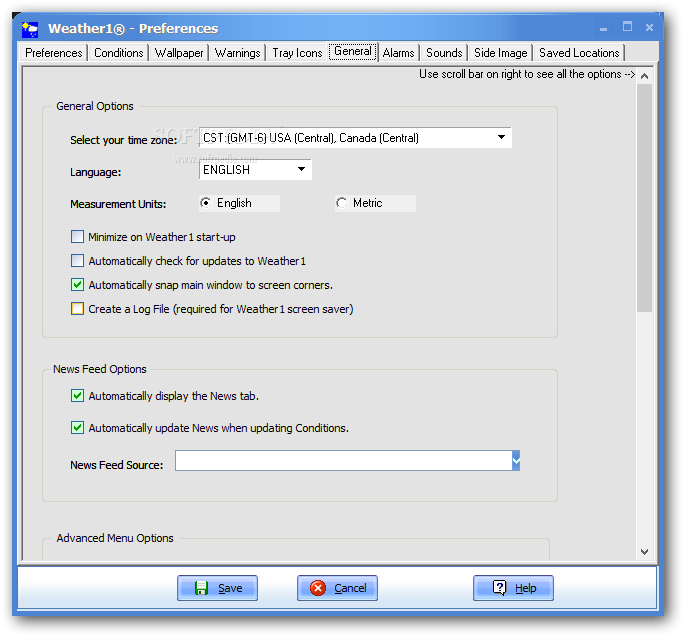Enable Minimize on Weather1 start-up
The image size is (684, 636).
(77, 237)
